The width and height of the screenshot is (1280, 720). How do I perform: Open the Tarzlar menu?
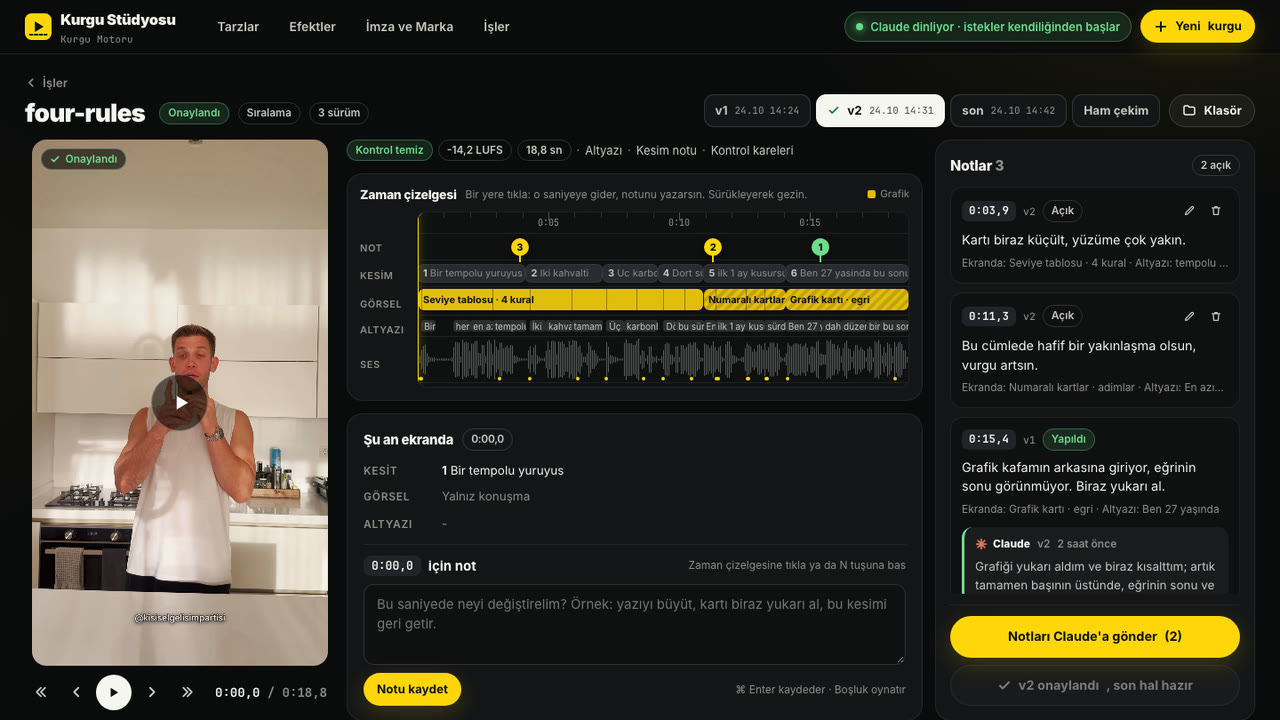coord(238,27)
